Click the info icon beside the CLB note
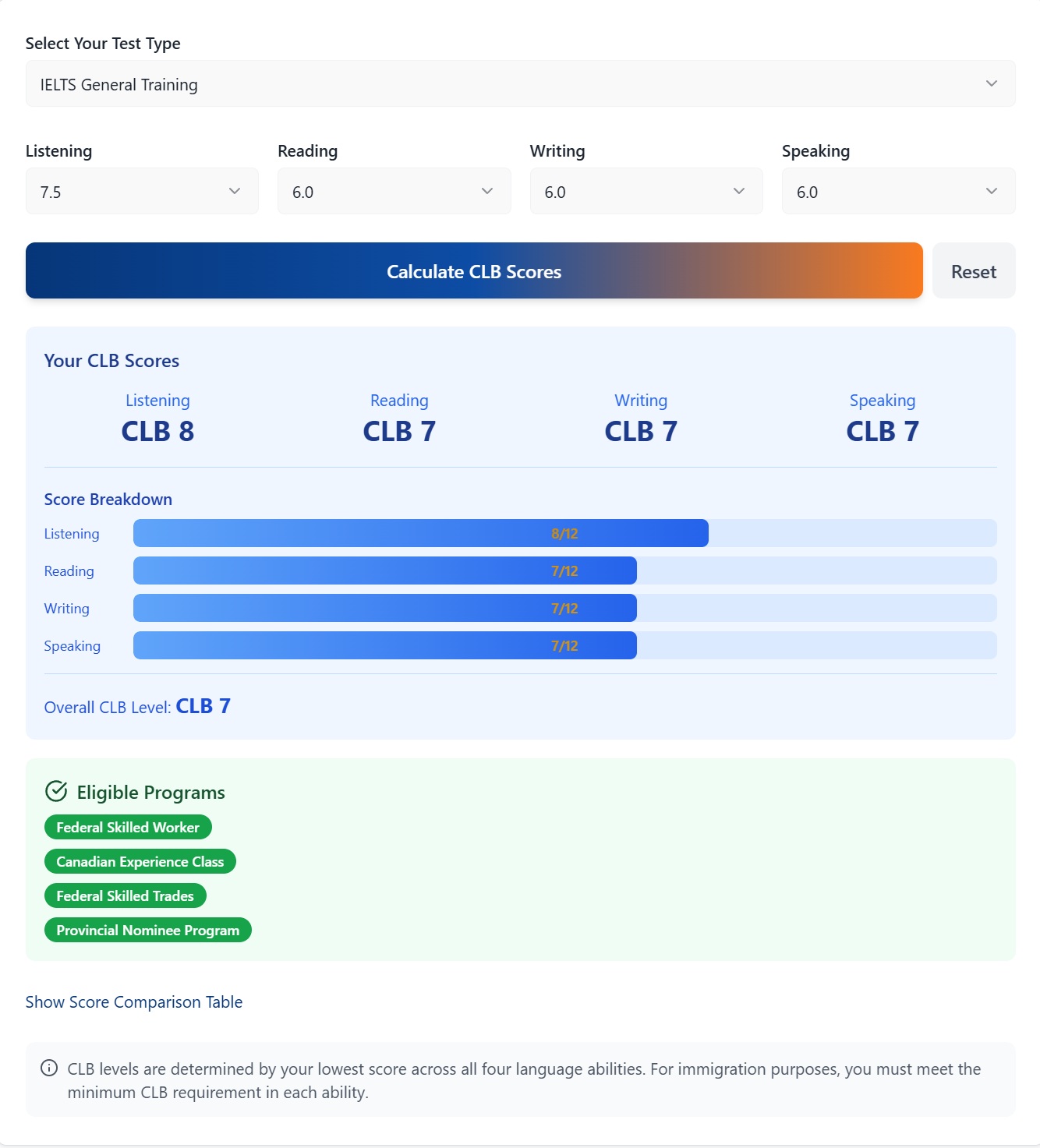This screenshot has width=1040, height=1148. (x=49, y=1069)
